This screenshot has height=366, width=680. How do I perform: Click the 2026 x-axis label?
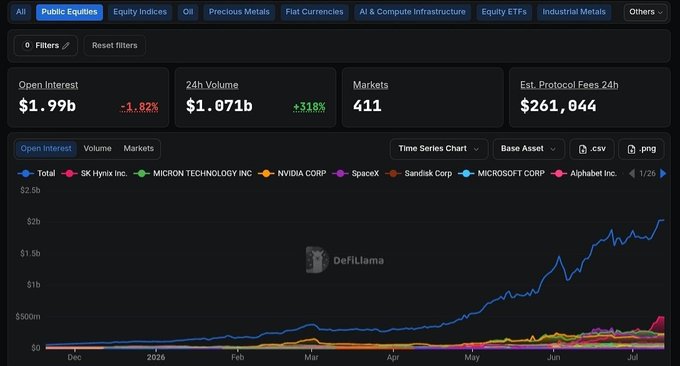[x=156, y=357]
